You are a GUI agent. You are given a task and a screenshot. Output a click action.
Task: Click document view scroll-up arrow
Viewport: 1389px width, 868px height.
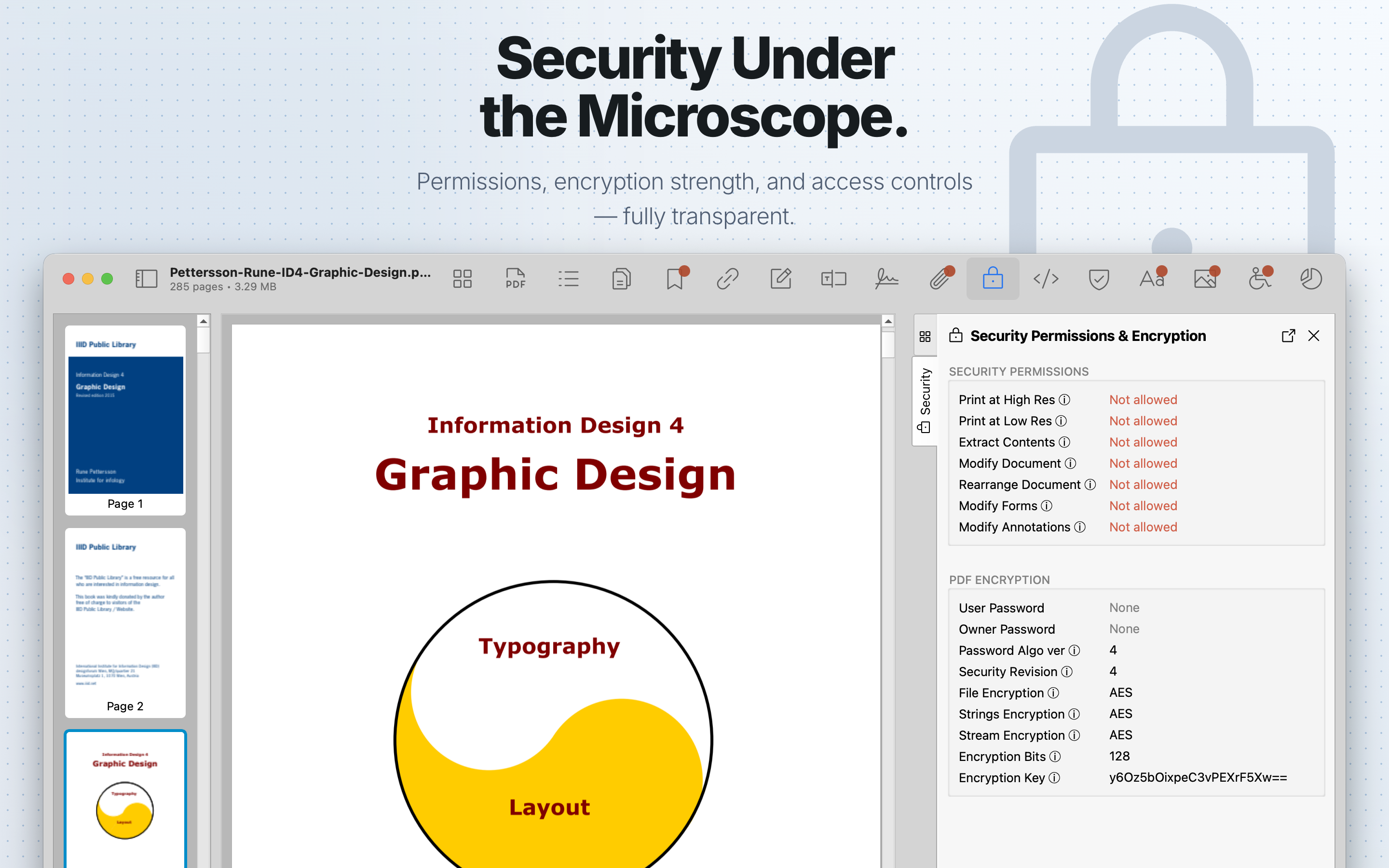point(888,322)
